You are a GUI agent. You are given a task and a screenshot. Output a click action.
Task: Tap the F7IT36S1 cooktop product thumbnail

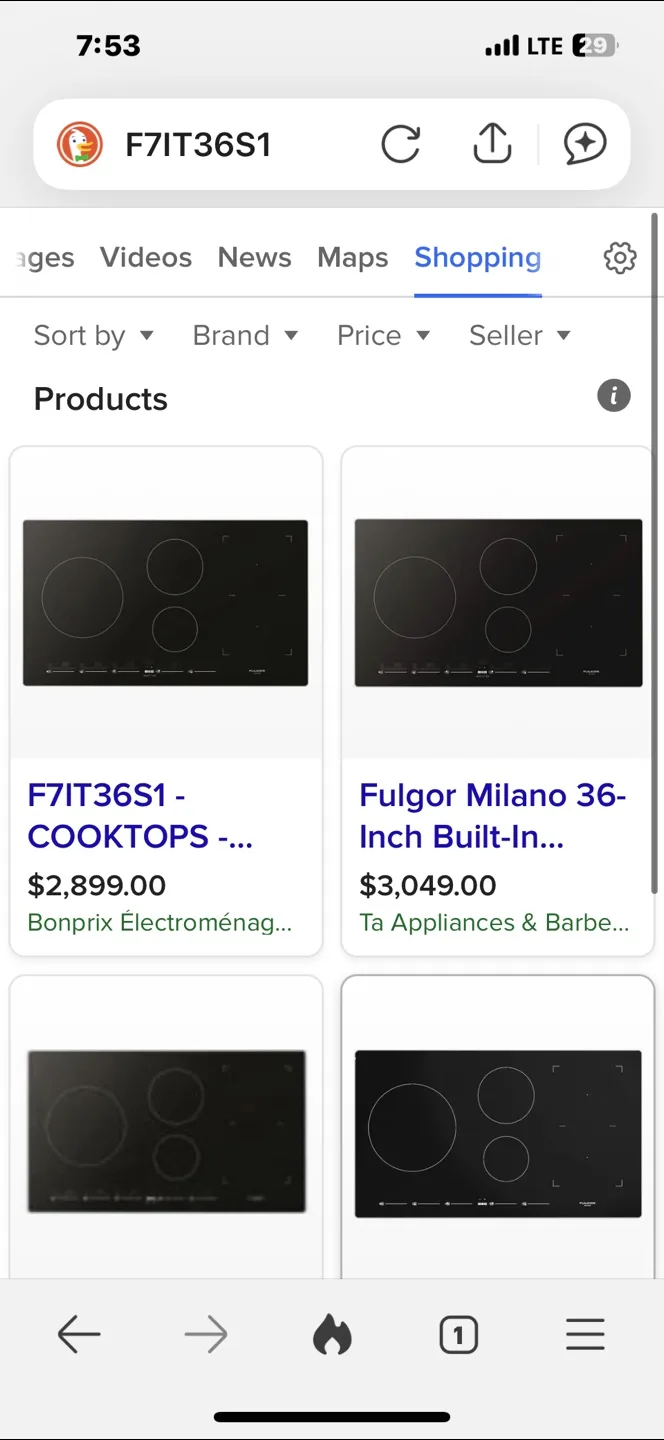166,601
